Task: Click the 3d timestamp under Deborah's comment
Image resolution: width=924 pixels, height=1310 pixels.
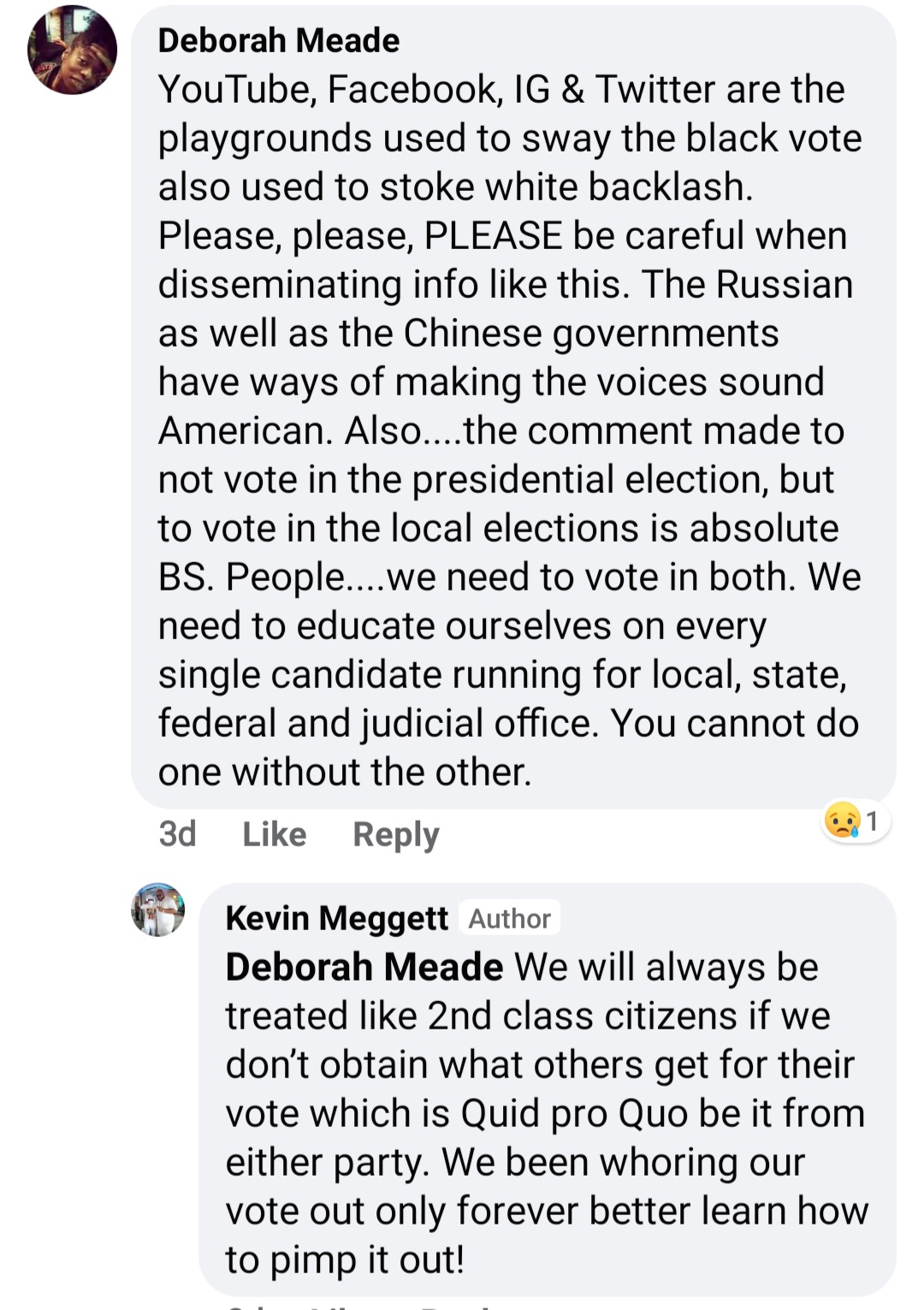Action: click(x=177, y=833)
